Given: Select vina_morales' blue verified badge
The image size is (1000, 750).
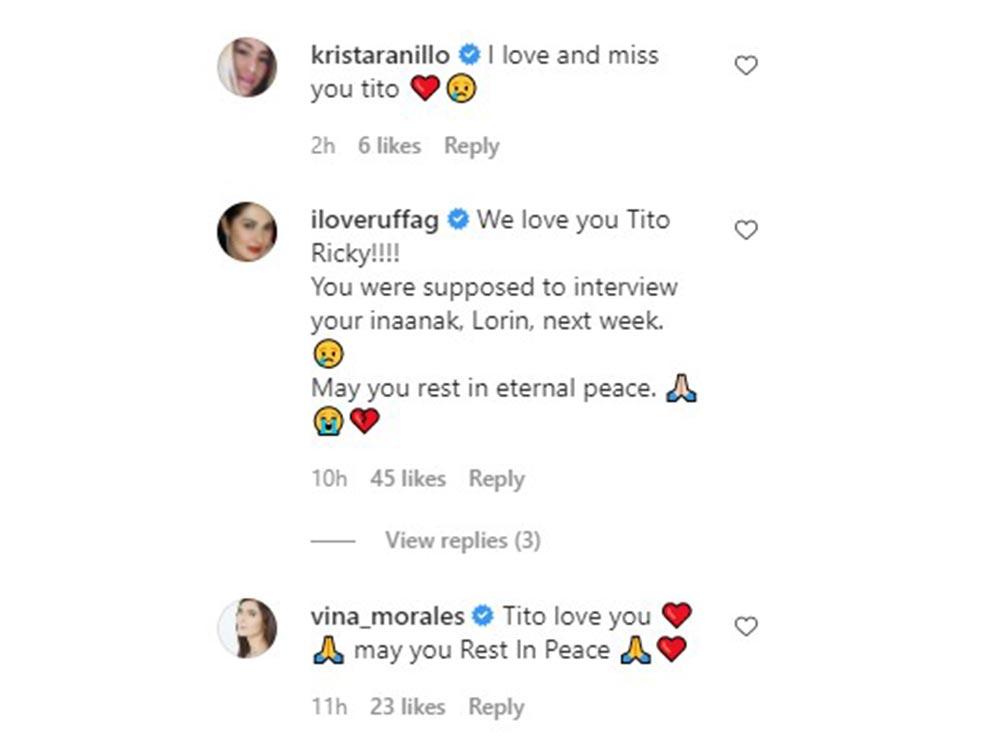Looking at the screenshot, I should 484,616.
